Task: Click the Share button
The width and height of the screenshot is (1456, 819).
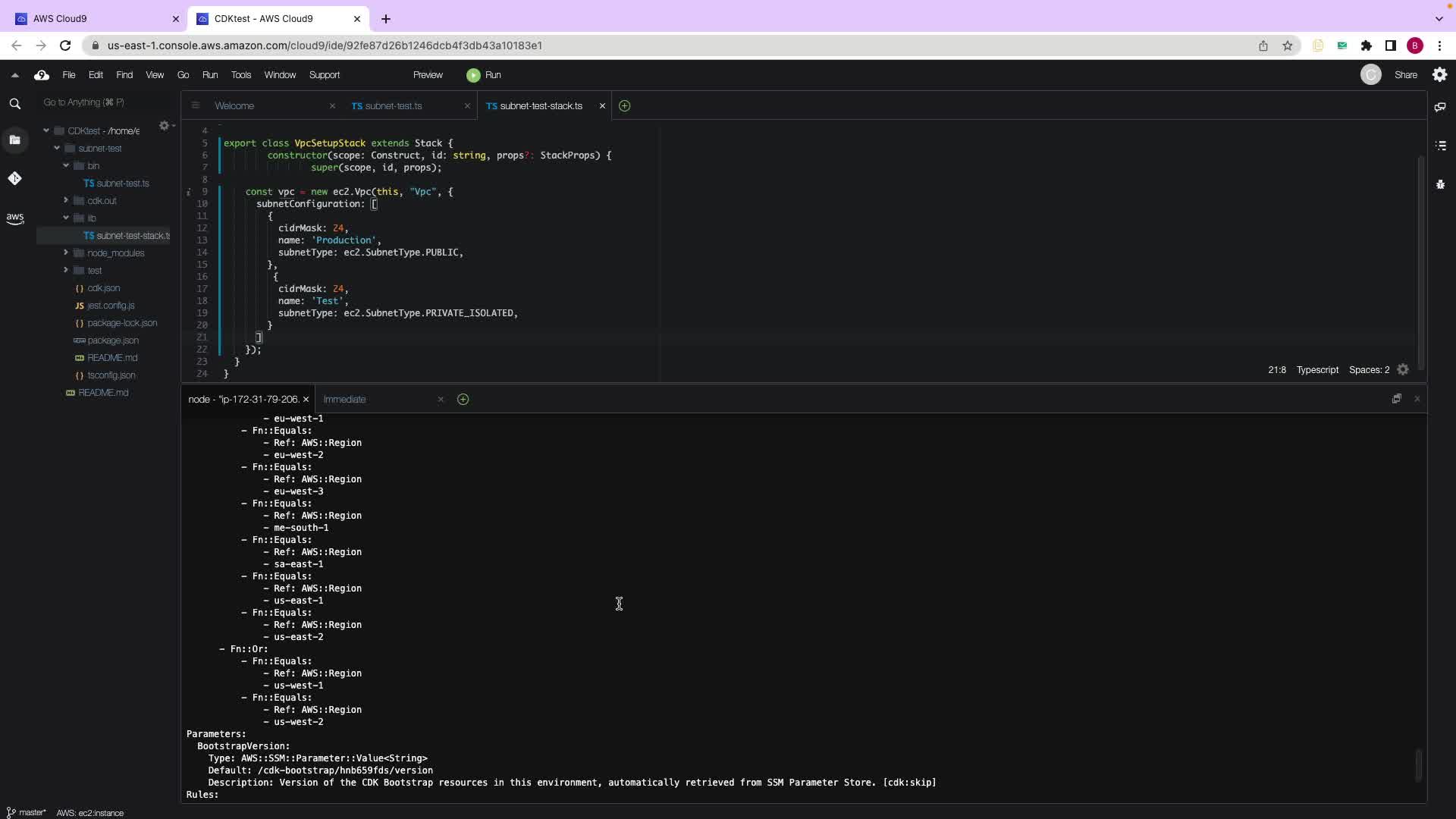Action: point(1405,75)
